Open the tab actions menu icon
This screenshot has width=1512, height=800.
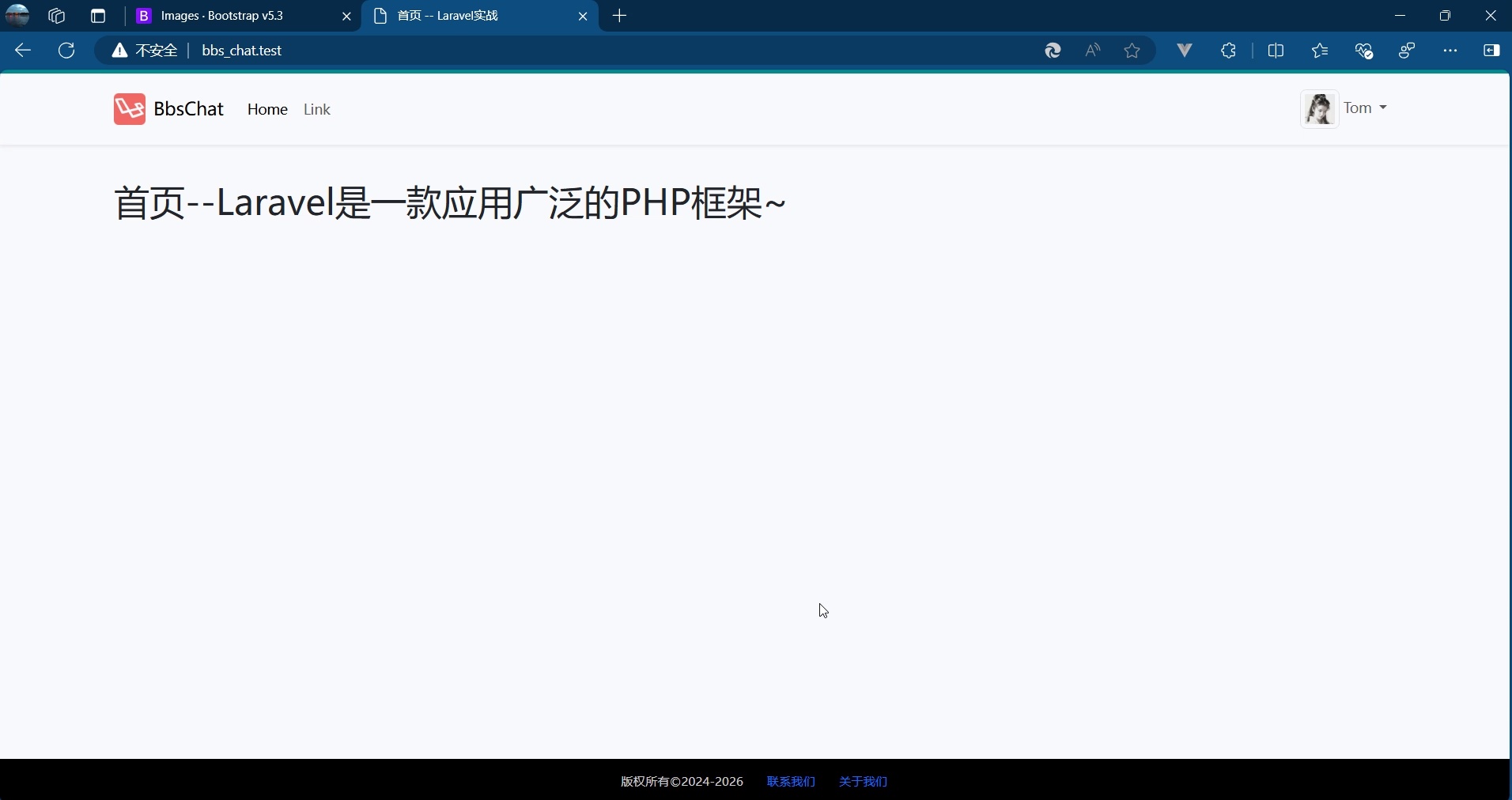[x=97, y=16]
